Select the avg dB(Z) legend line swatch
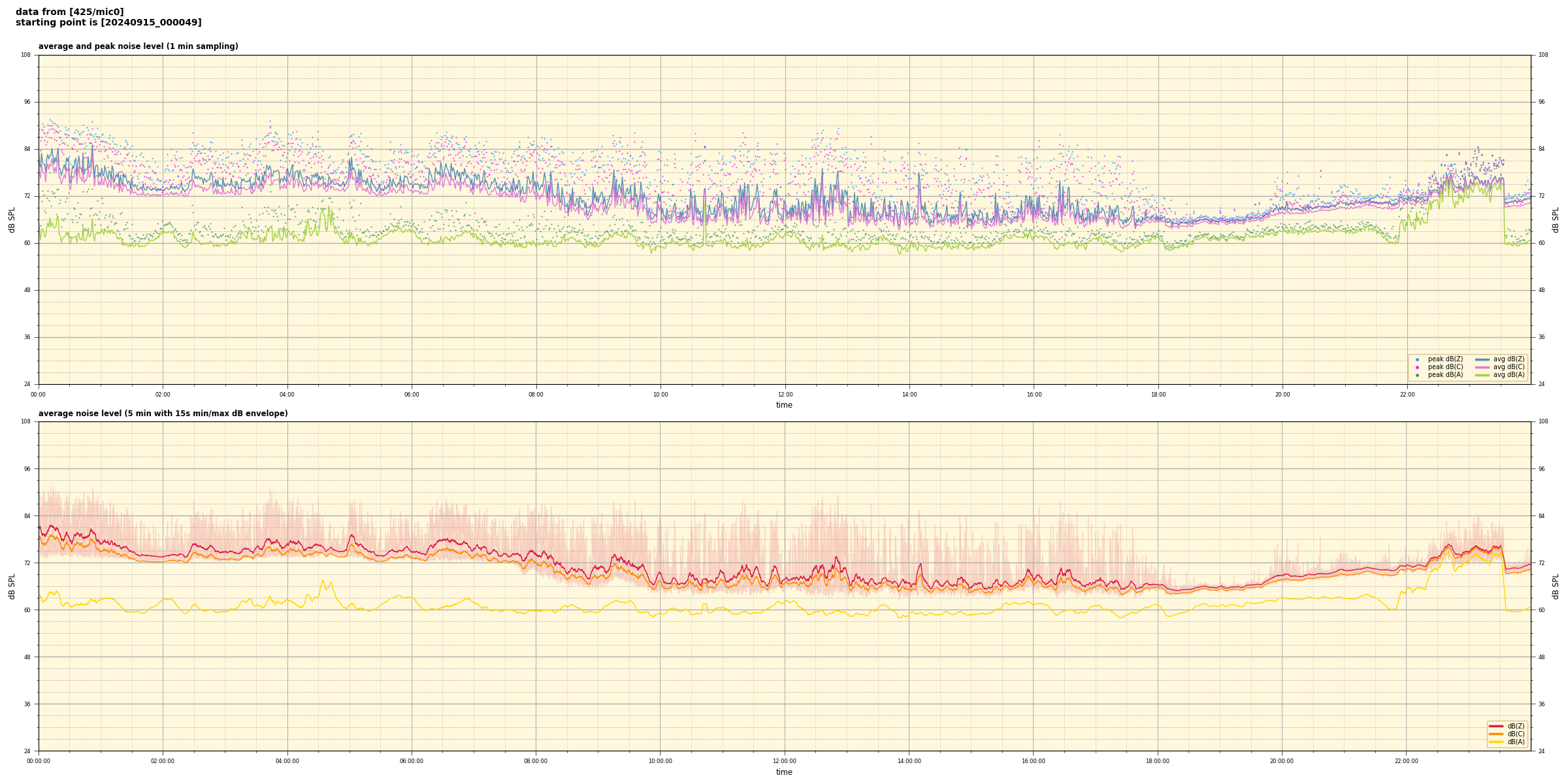Viewport: 1568px width, 784px height. pos(1482,359)
